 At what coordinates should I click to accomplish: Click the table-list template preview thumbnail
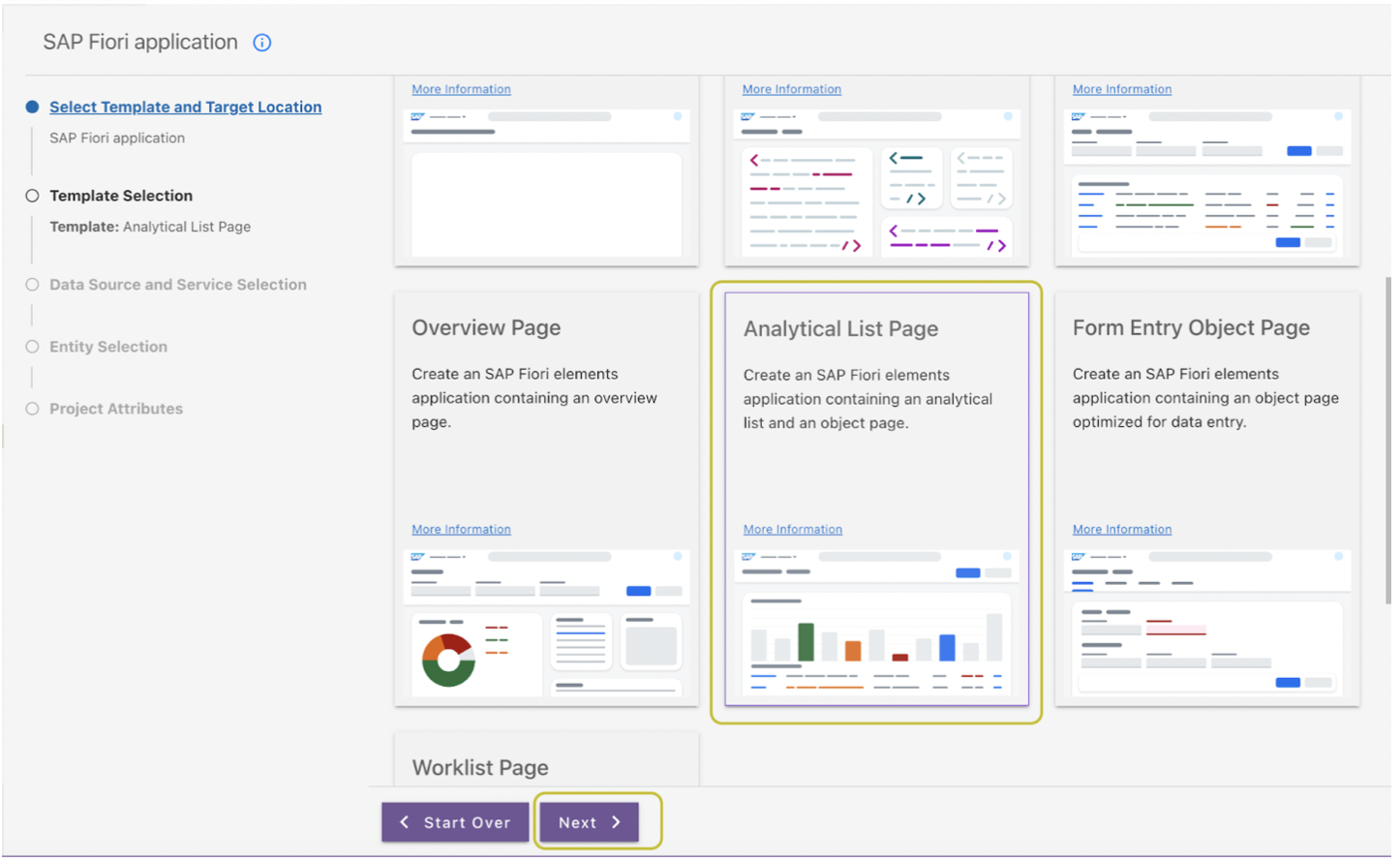point(1207,183)
